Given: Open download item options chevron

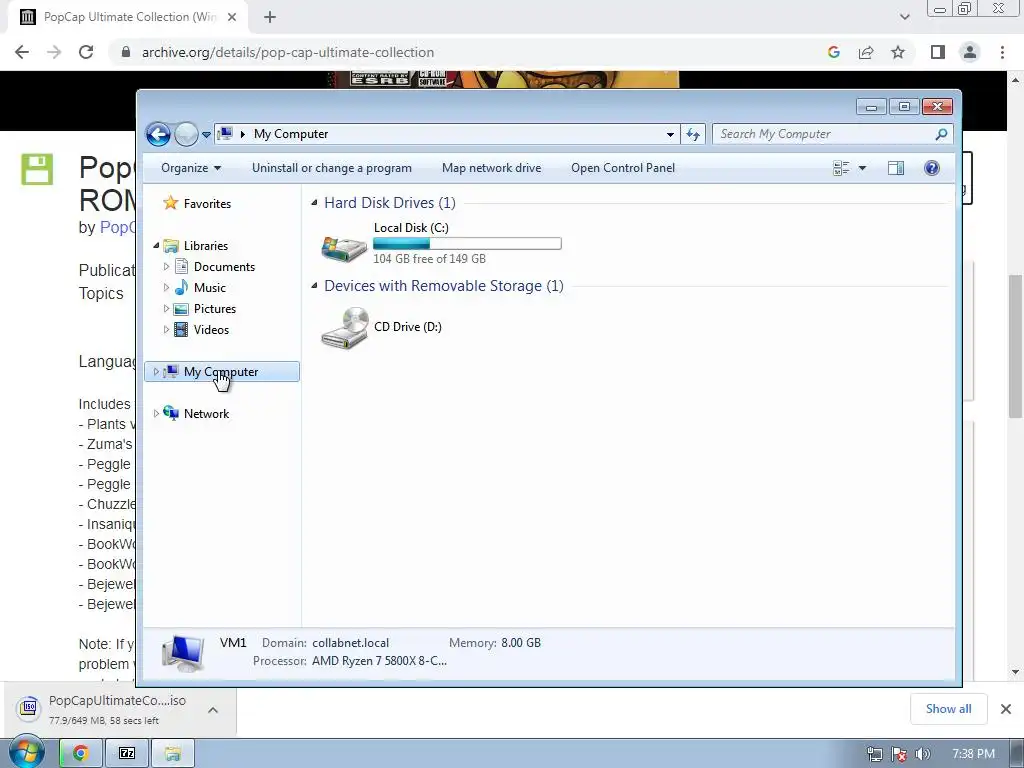Looking at the screenshot, I should [213, 710].
